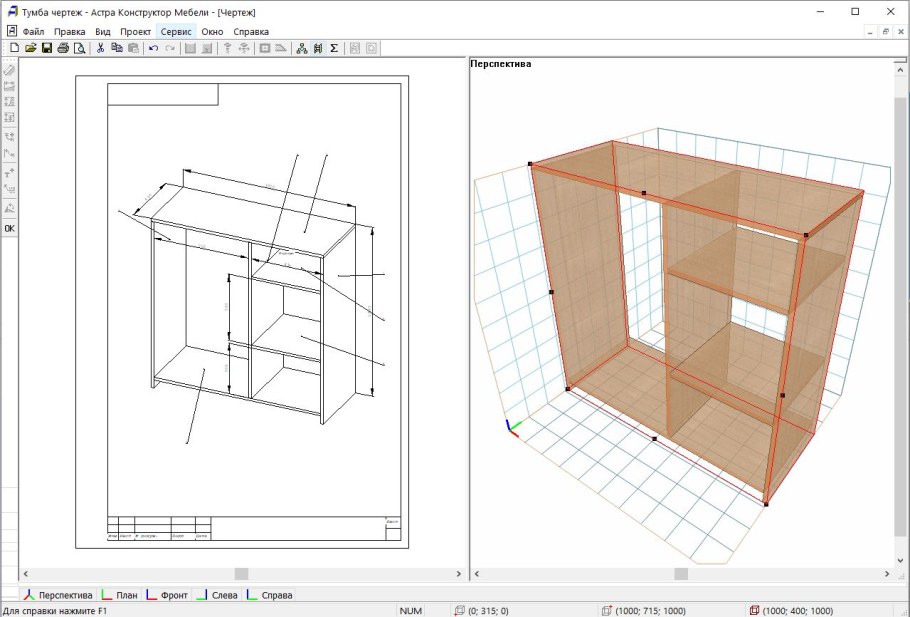Screen dimensions: 910x617
Task: Copy the selection to clipboard
Action: [116, 49]
